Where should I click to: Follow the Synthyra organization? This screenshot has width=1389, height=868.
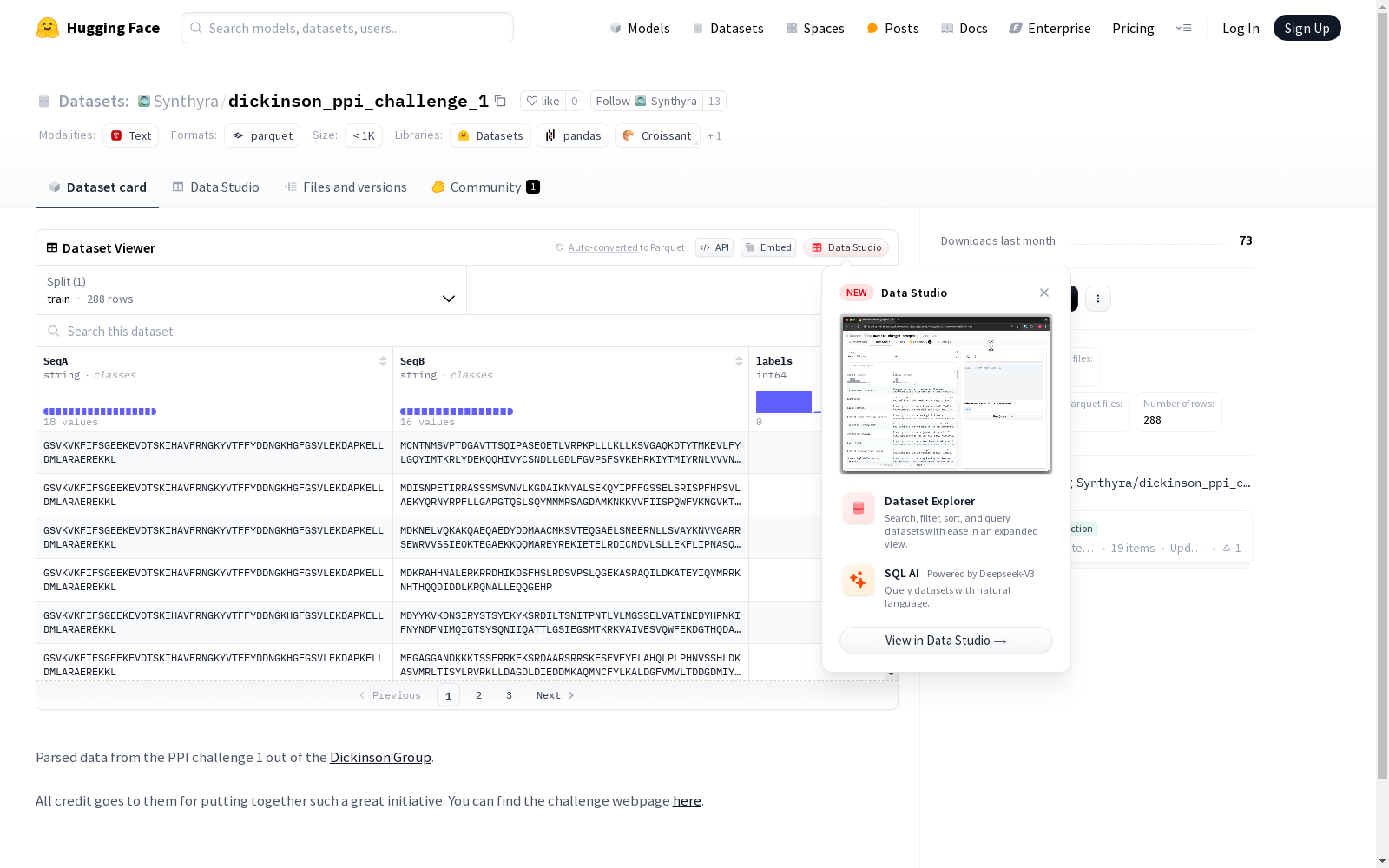point(647,101)
